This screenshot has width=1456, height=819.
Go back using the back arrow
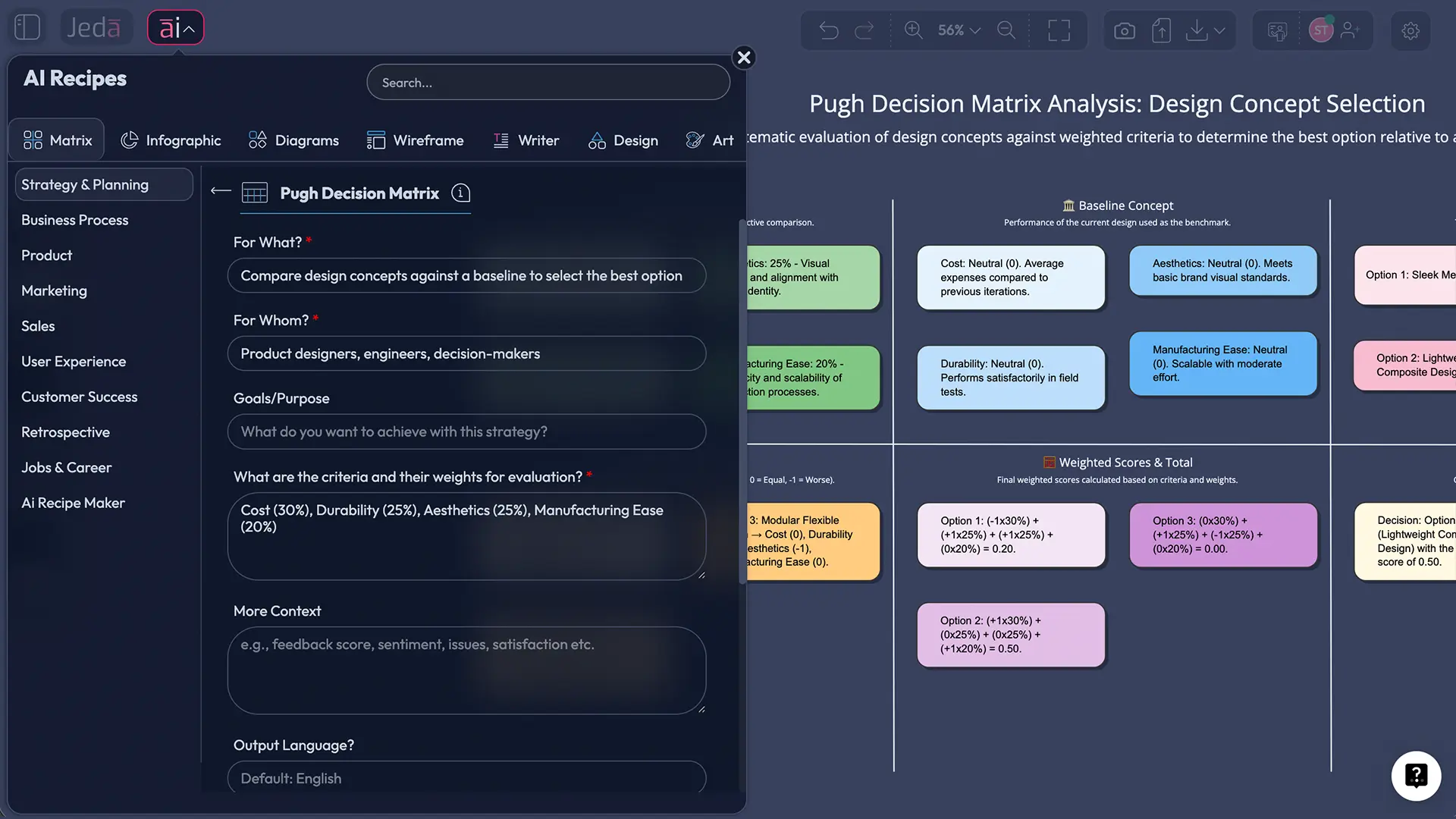[x=220, y=191]
